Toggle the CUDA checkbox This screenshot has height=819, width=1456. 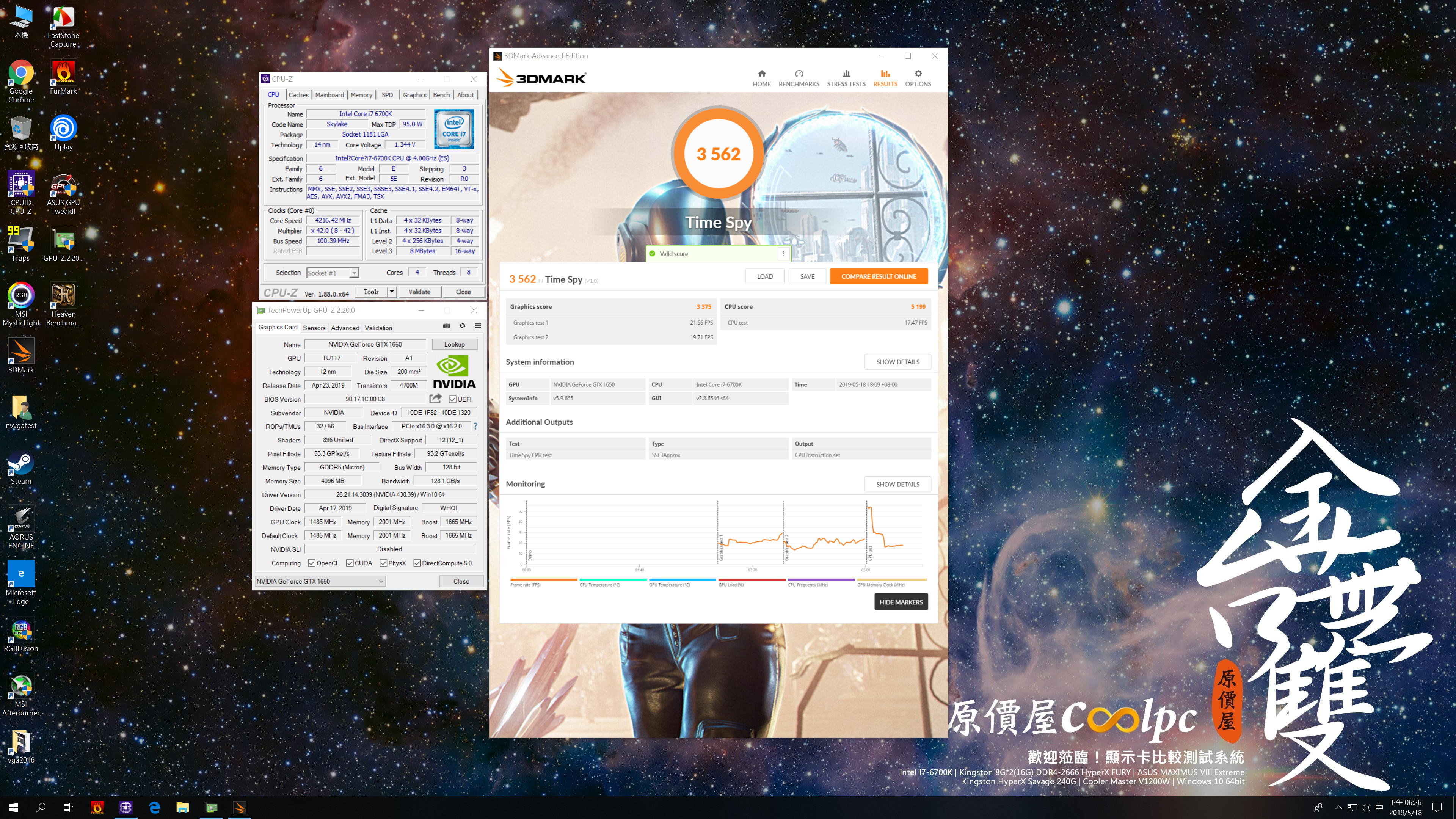click(350, 563)
